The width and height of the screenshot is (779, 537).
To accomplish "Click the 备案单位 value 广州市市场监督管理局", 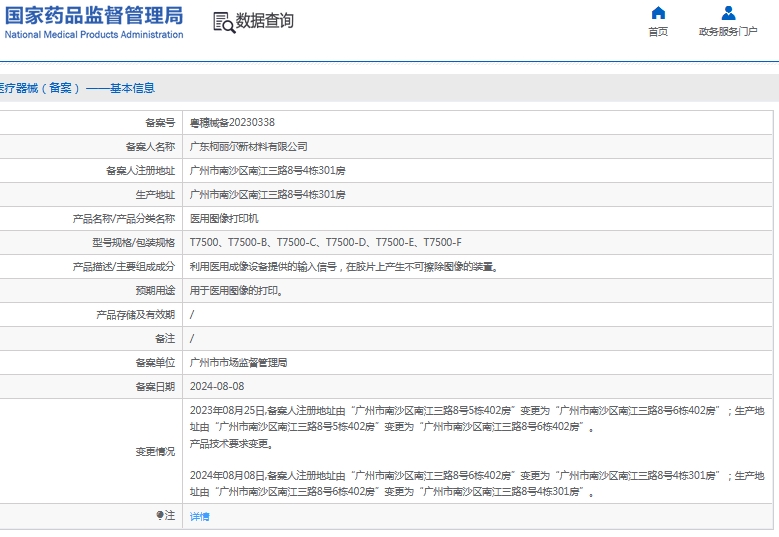I will tap(238, 363).
